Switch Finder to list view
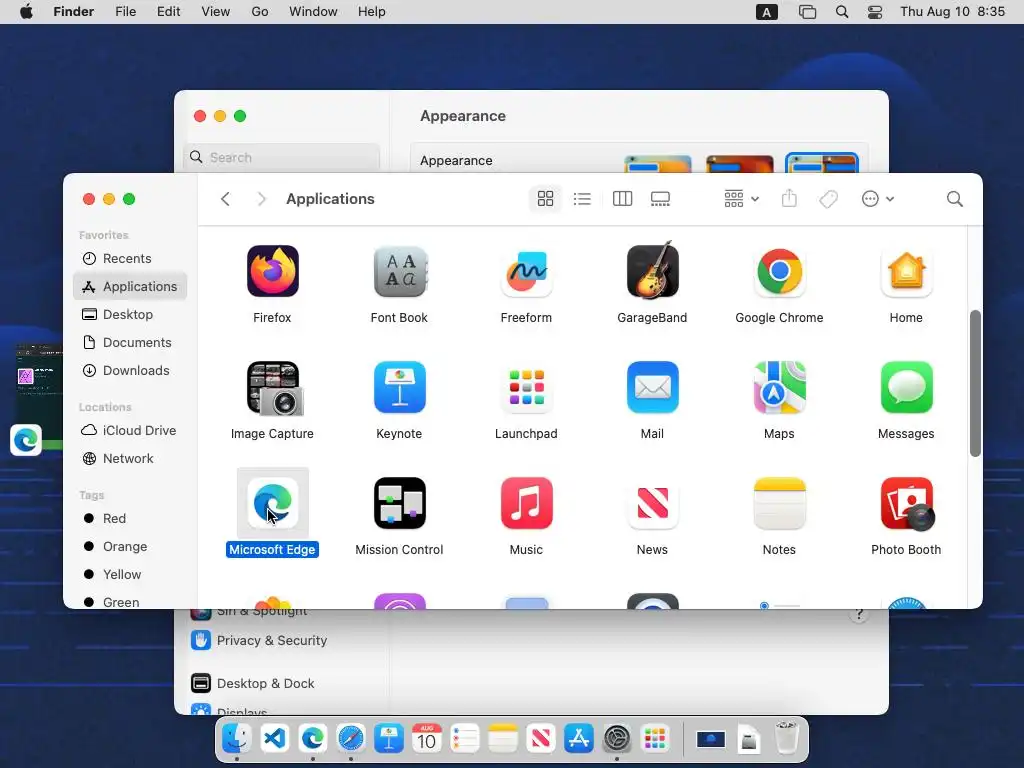 click(x=582, y=199)
